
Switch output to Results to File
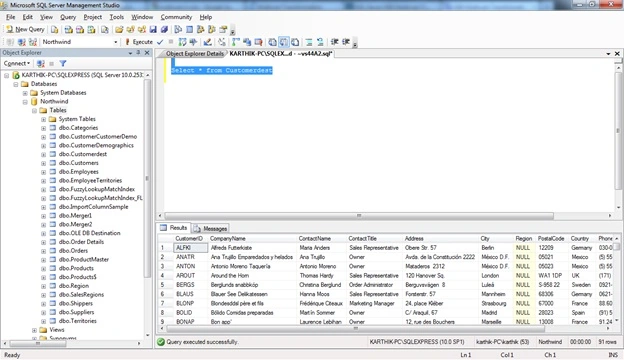coord(295,42)
